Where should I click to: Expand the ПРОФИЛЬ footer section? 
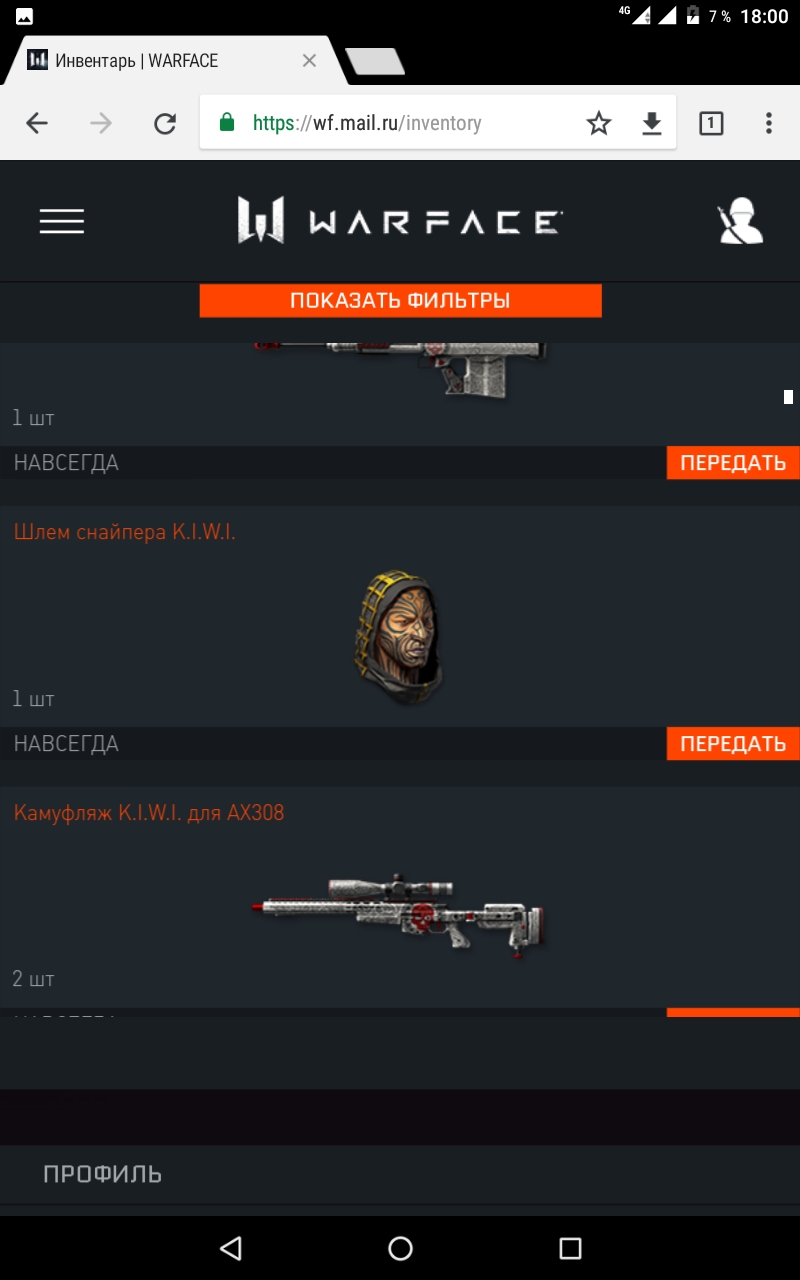tap(400, 1174)
